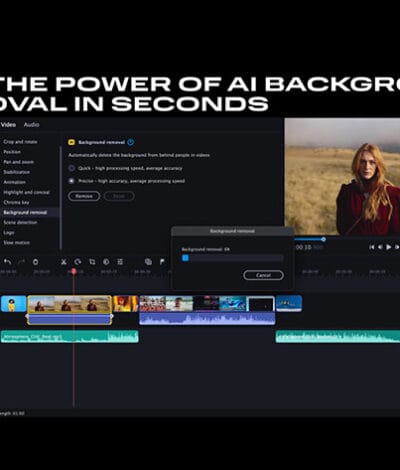400x470 pixels.
Task: Click the Background removal dialog title bar
Action: tap(232, 231)
